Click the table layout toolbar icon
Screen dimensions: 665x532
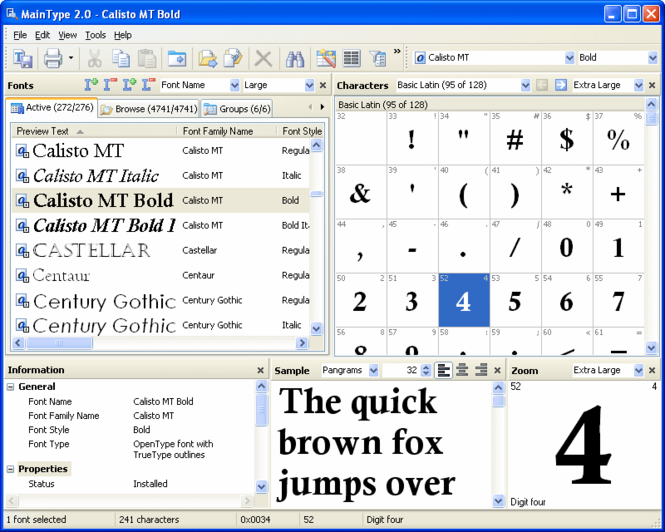click(352, 58)
